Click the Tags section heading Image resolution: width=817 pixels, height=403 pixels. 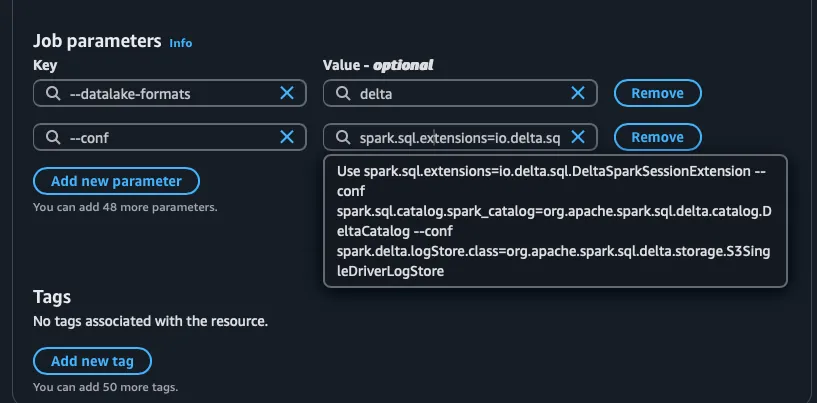pyautogui.click(x=52, y=297)
